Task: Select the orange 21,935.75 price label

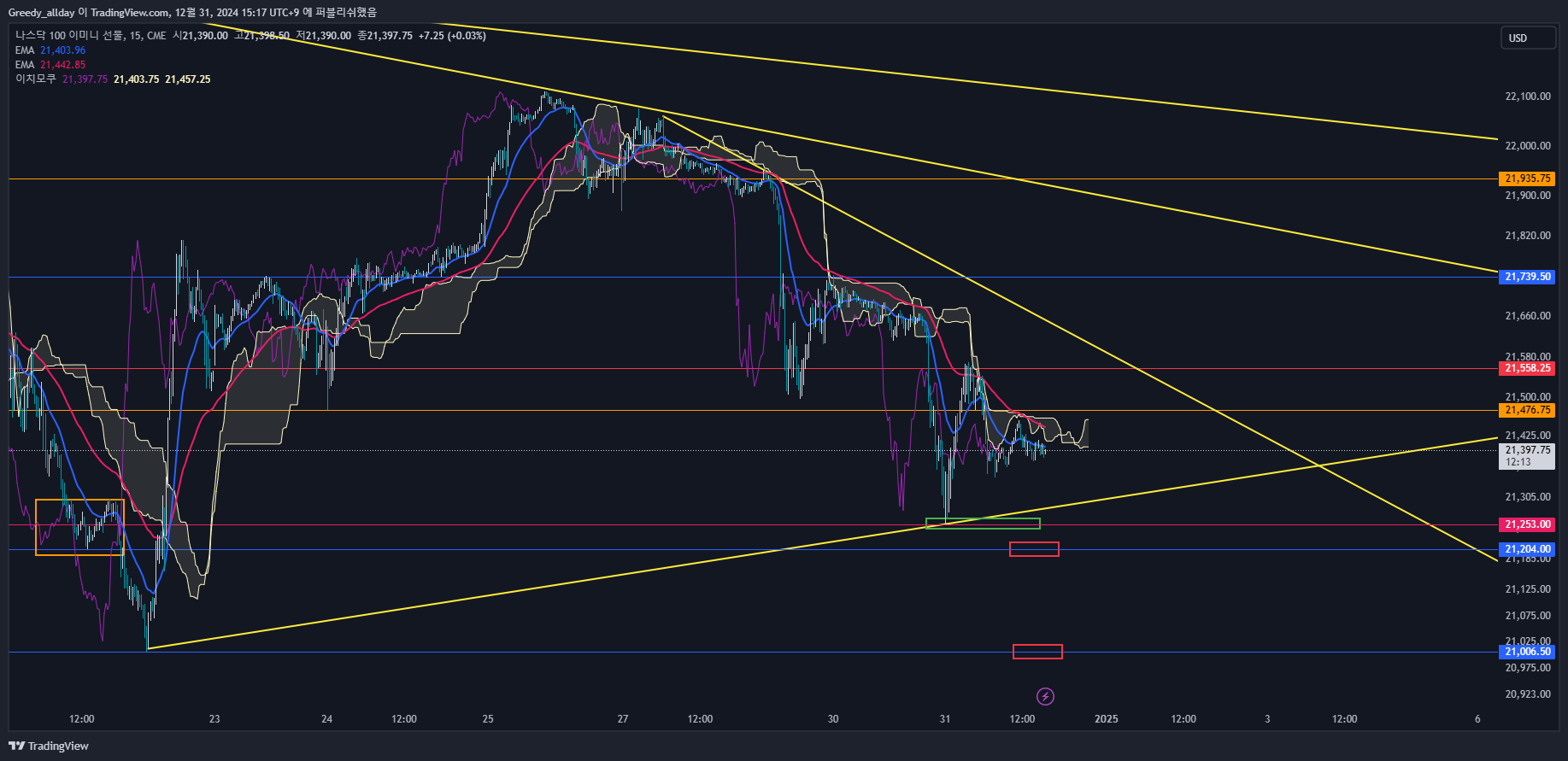Action: pyautogui.click(x=1527, y=179)
